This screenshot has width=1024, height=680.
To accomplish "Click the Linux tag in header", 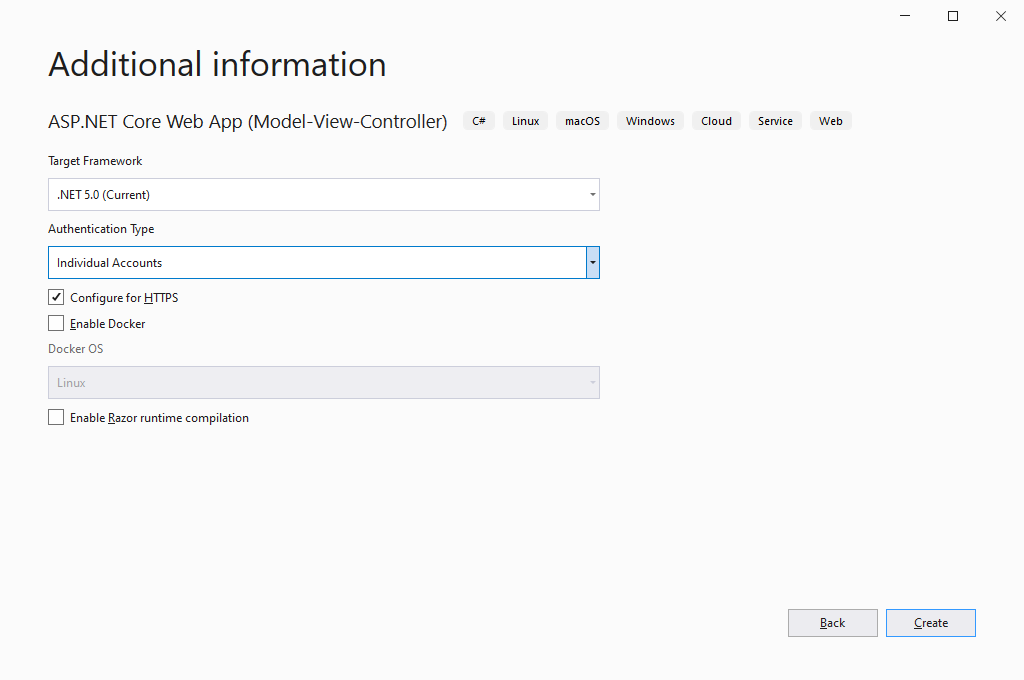I will tap(526, 121).
